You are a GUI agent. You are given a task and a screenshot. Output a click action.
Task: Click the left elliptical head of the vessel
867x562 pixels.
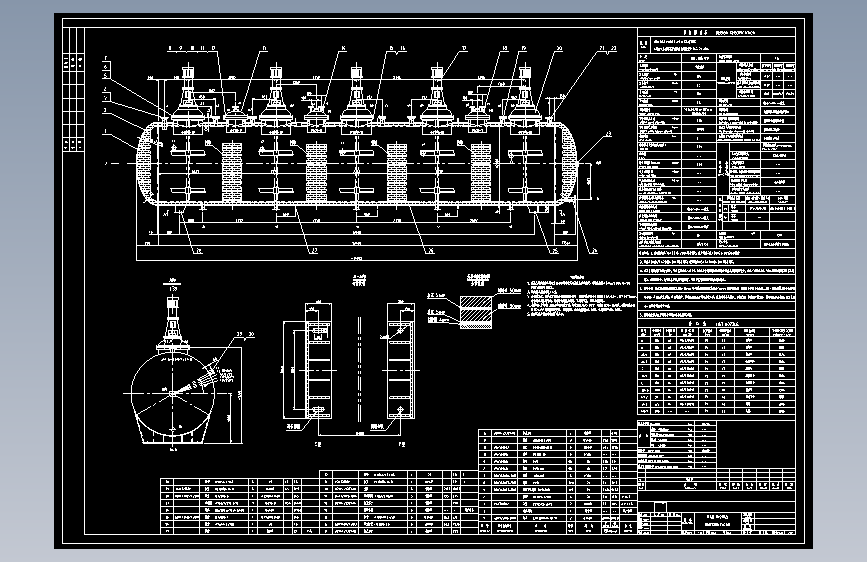coord(148,164)
